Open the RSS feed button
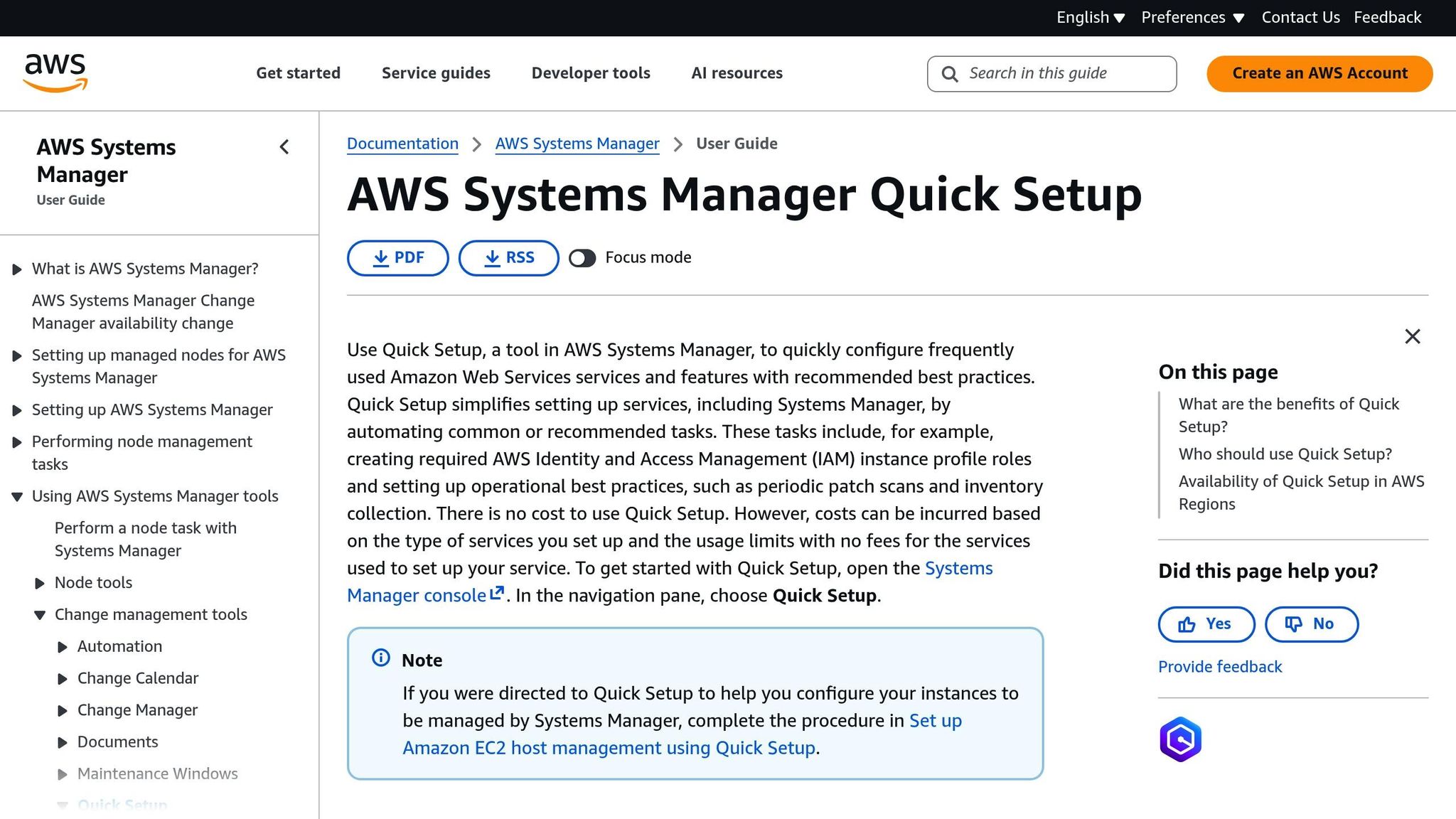The width and height of the screenshot is (1456, 819). point(508,258)
